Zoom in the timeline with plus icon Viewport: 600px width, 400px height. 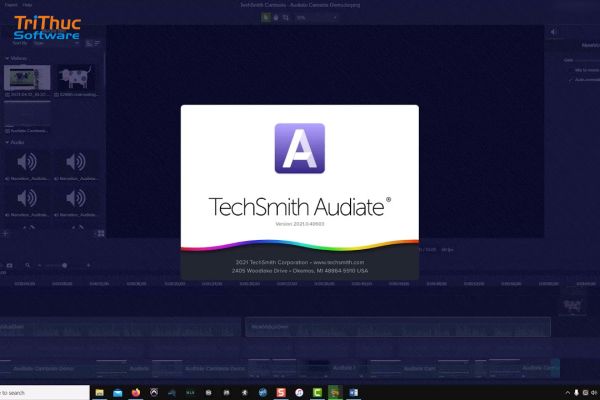[88, 265]
